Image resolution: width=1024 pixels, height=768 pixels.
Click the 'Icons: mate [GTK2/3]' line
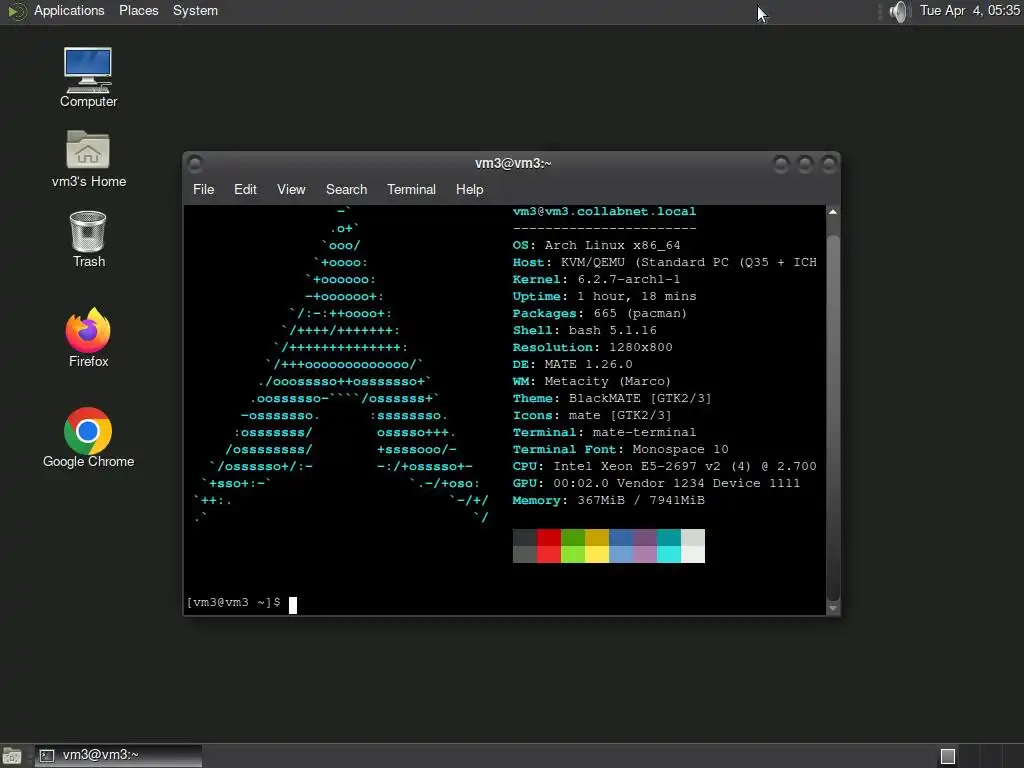pyautogui.click(x=592, y=415)
